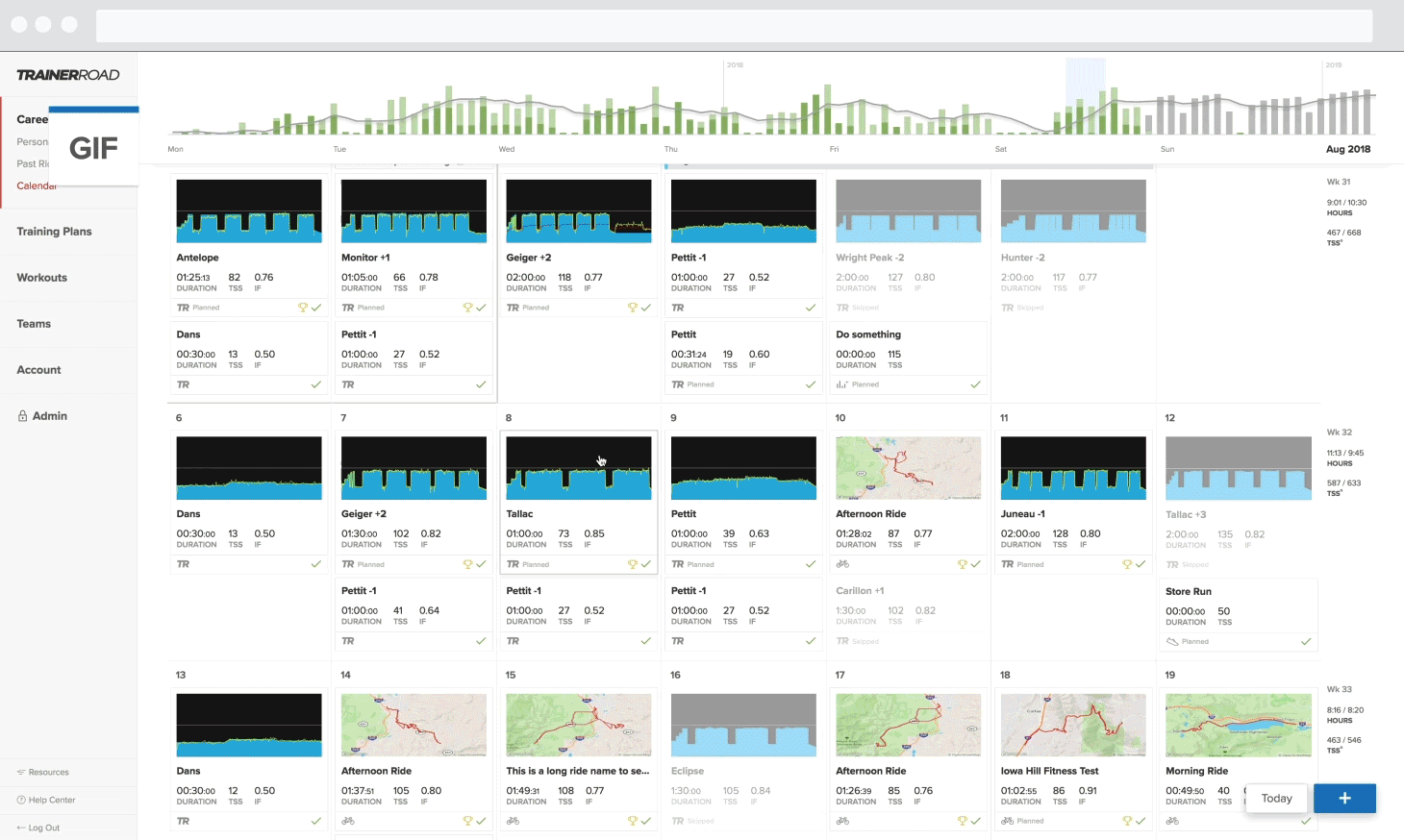Click the Log Out link
This screenshot has width=1404, height=840.
tap(44, 828)
